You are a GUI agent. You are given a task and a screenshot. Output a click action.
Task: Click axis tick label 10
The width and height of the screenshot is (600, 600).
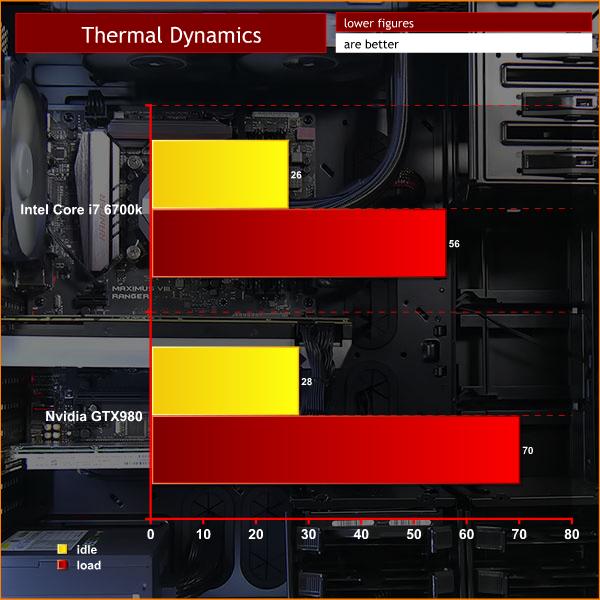coord(203,534)
